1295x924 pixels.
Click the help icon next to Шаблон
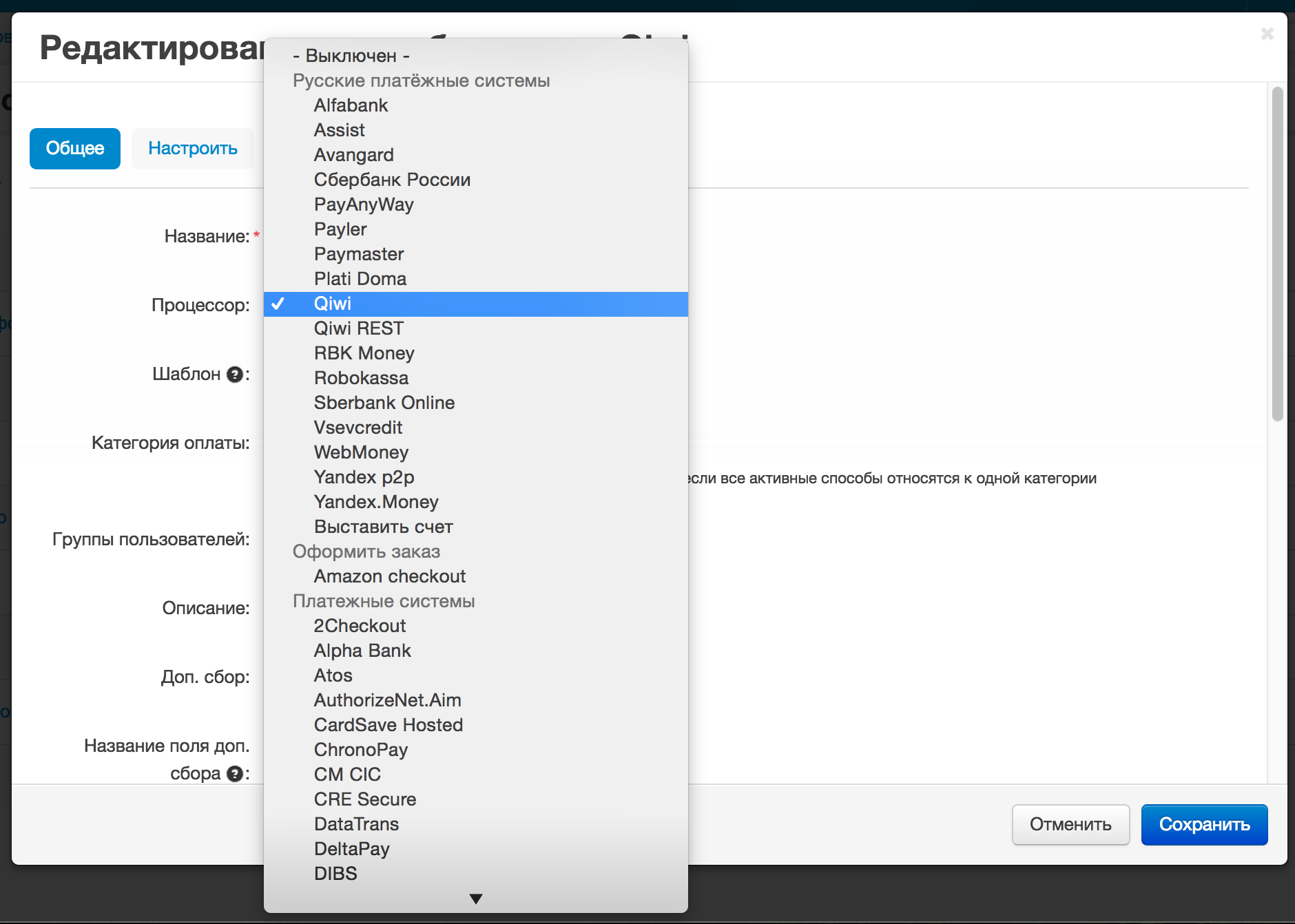pos(235,375)
